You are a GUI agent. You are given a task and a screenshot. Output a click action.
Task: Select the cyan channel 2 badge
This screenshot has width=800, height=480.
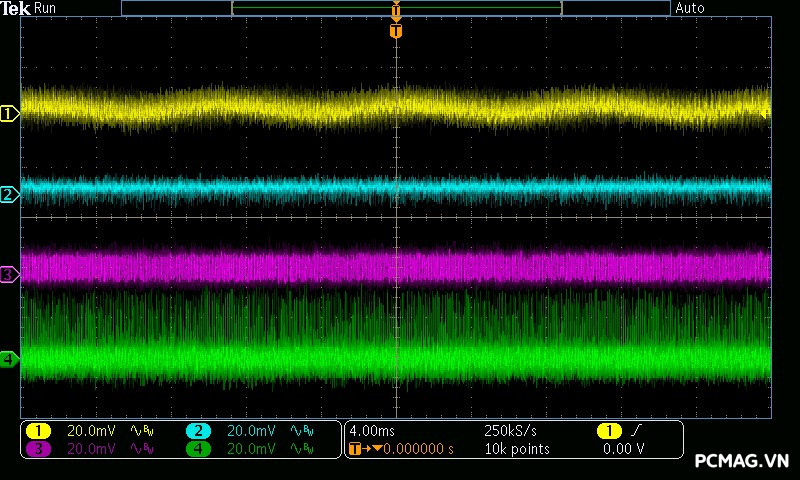(x=198, y=431)
